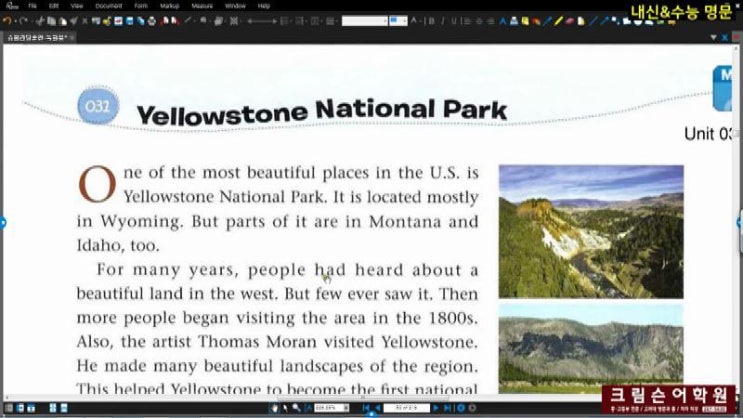Open the line style arrow dropdown
The width and height of the screenshot is (743, 418).
pos(262,21)
